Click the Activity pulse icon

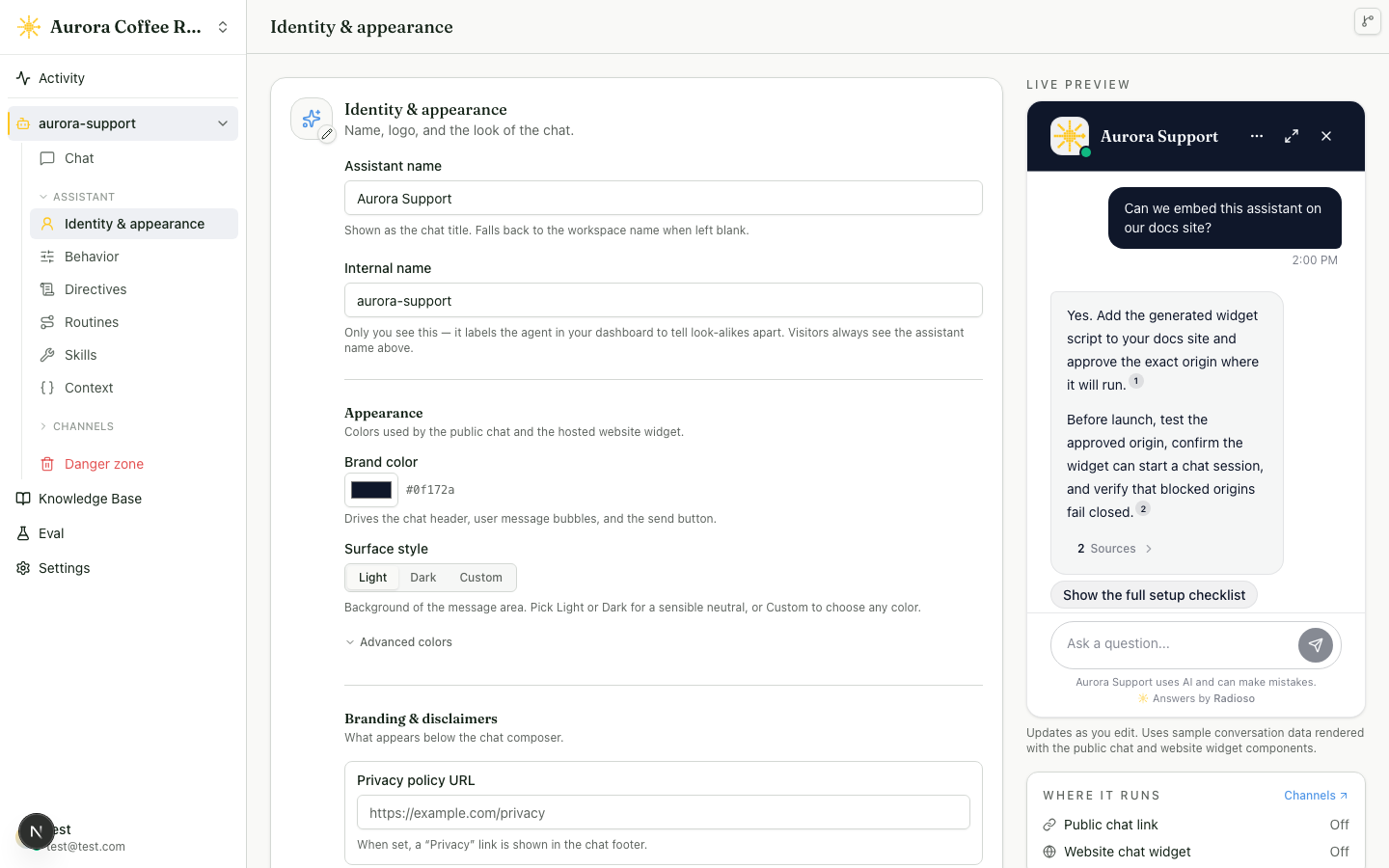coord(23,78)
